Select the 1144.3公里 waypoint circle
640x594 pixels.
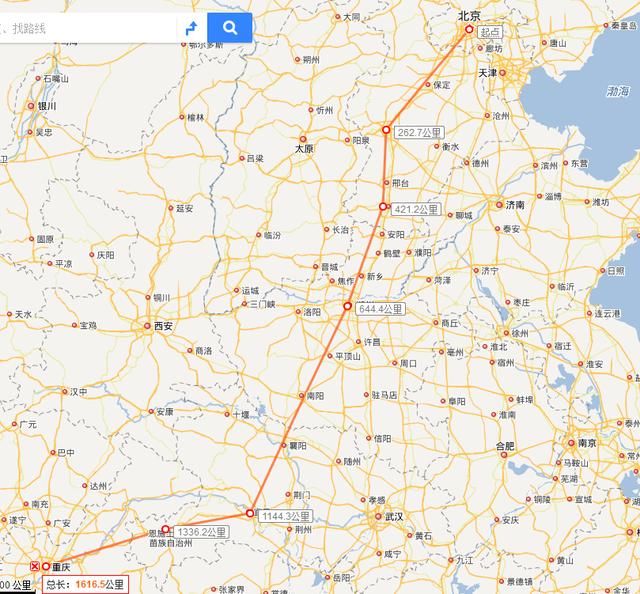point(250,513)
